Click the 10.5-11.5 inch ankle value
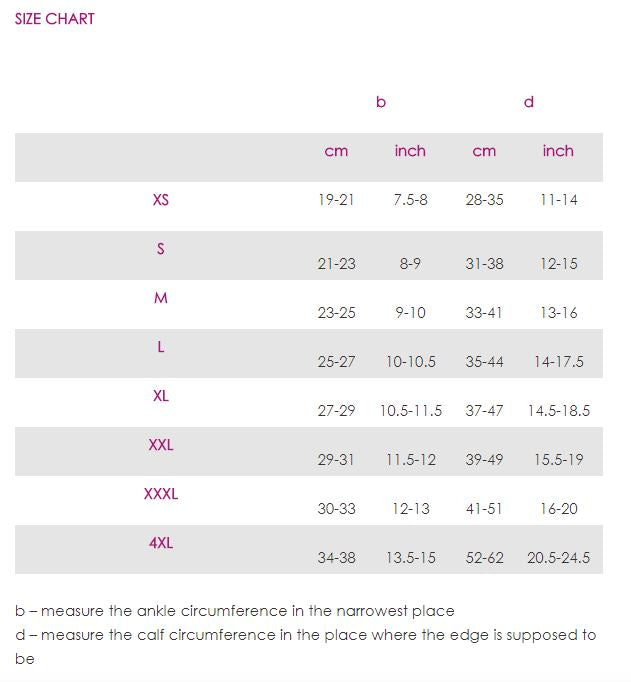631x682 pixels. (410, 411)
